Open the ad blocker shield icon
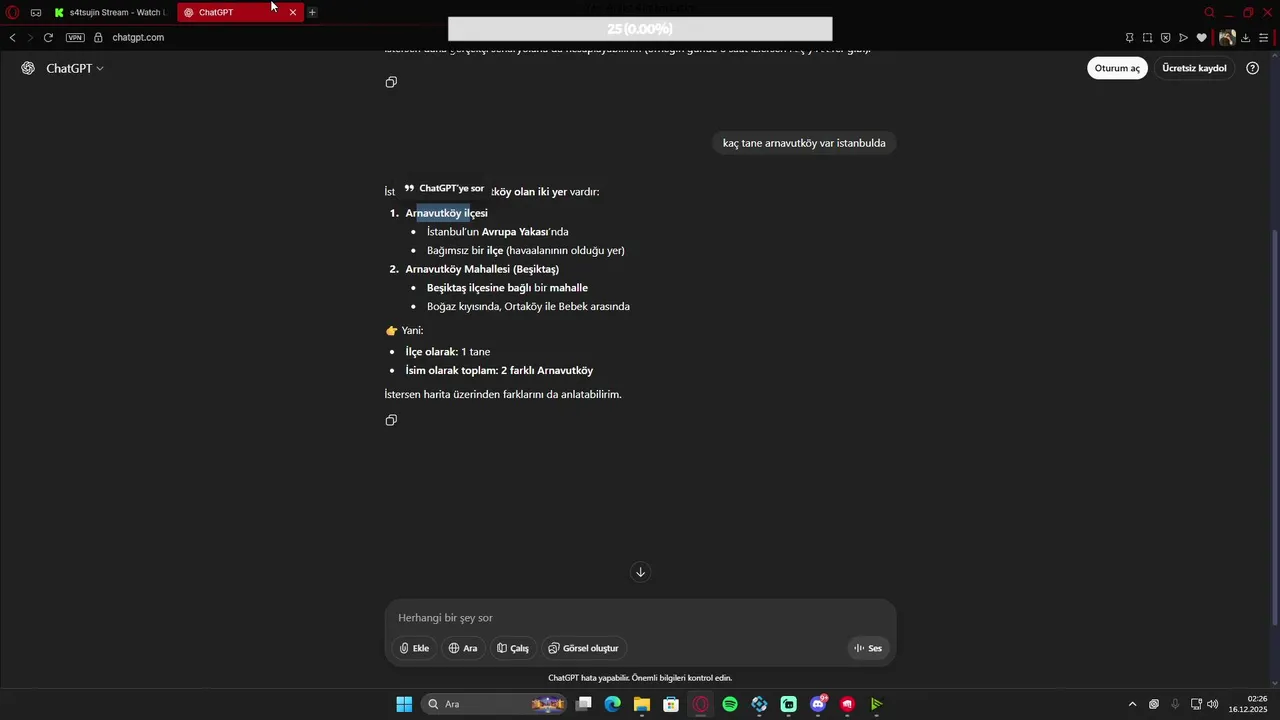Screen dimensions: 1280x720 (x=1165, y=38)
